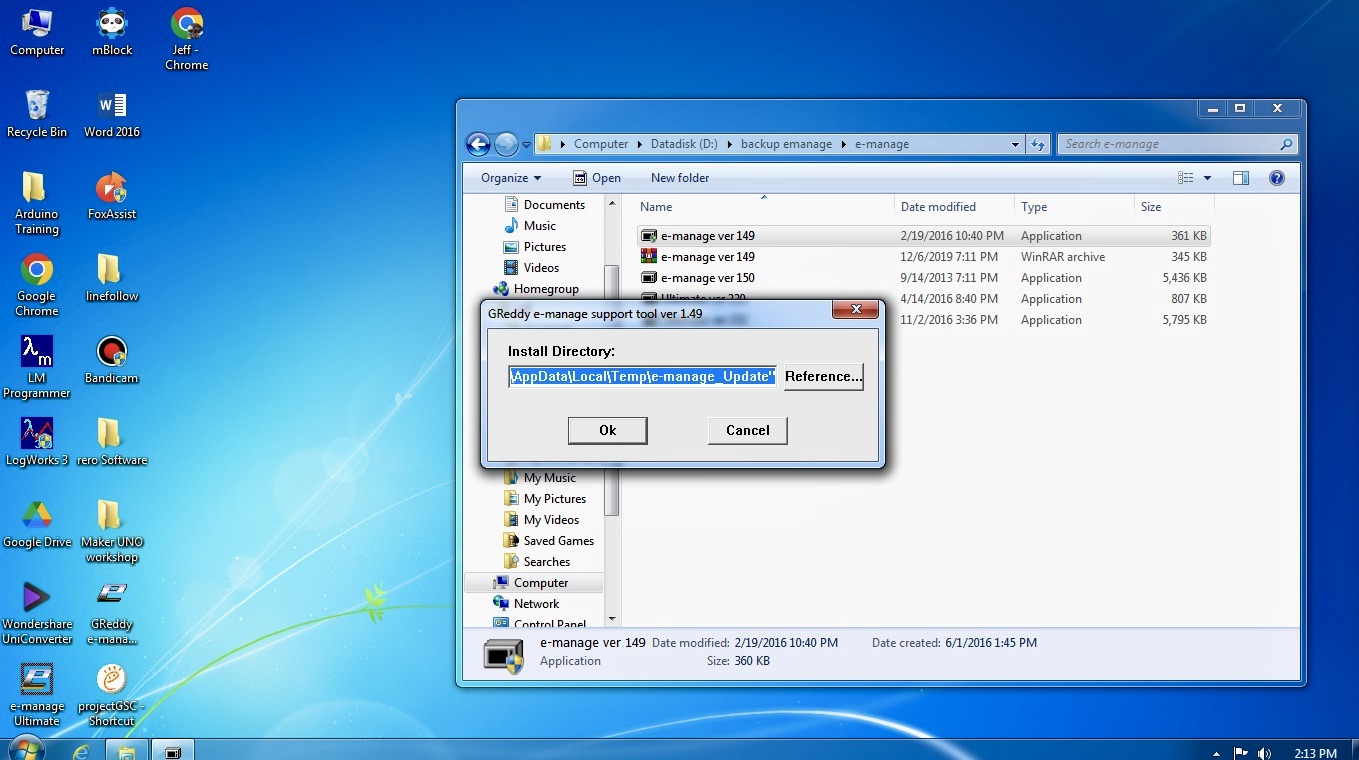Select the e-manage ver 150 file

pos(923,278)
